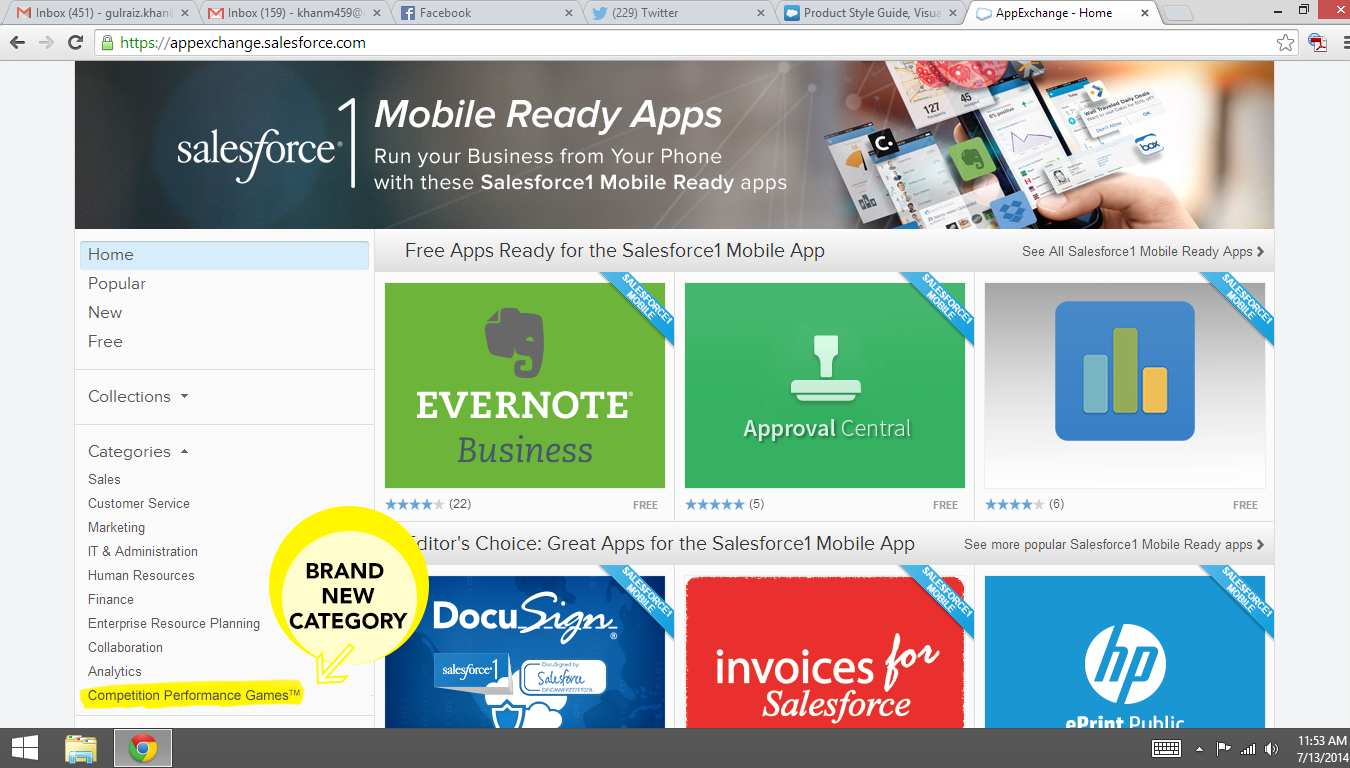Select Popular in the sidebar
The width and height of the screenshot is (1350, 768).
coord(117,284)
